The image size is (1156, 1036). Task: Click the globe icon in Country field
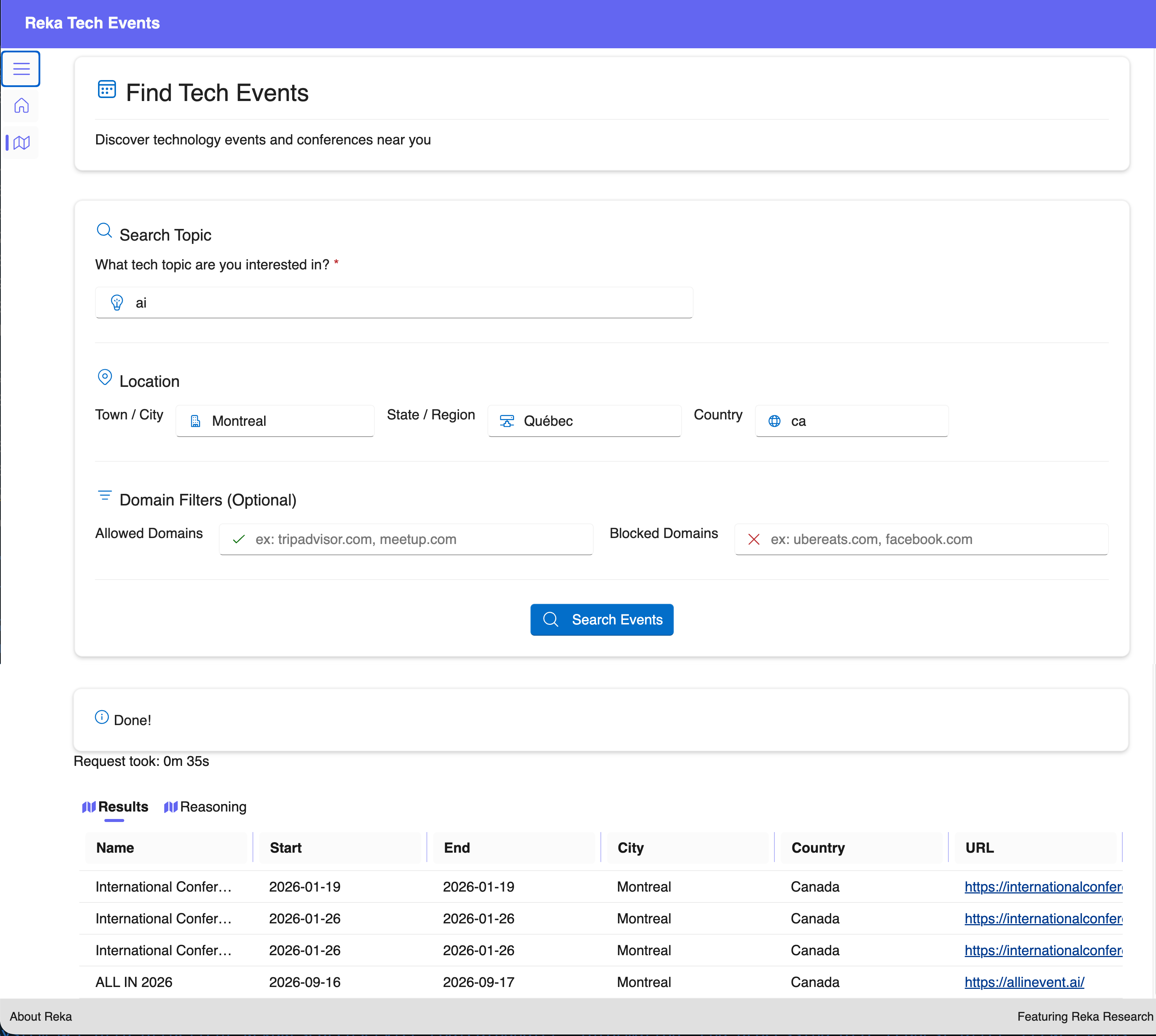(x=774, y=421)
